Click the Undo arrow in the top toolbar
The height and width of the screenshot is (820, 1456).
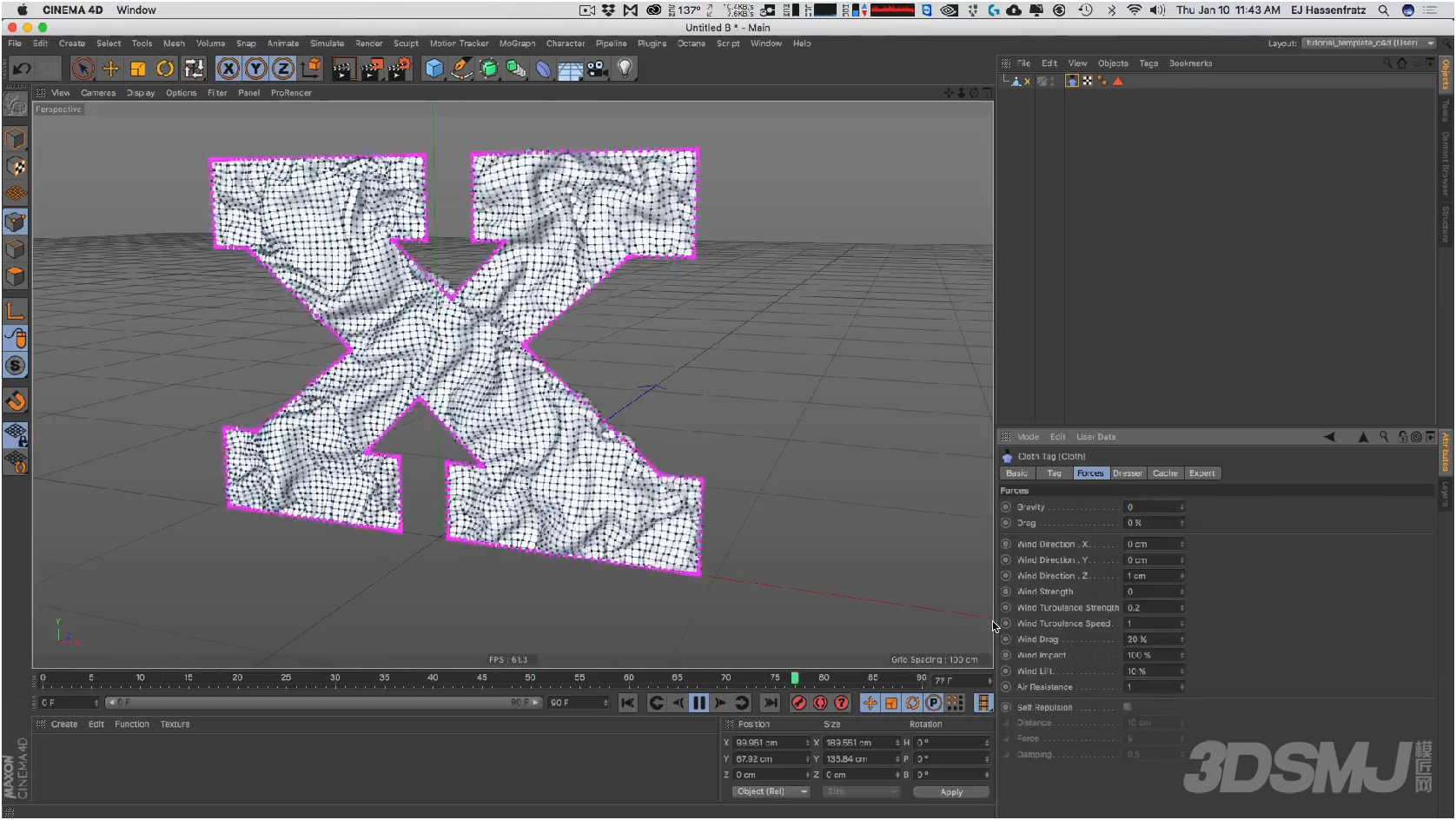22,69
